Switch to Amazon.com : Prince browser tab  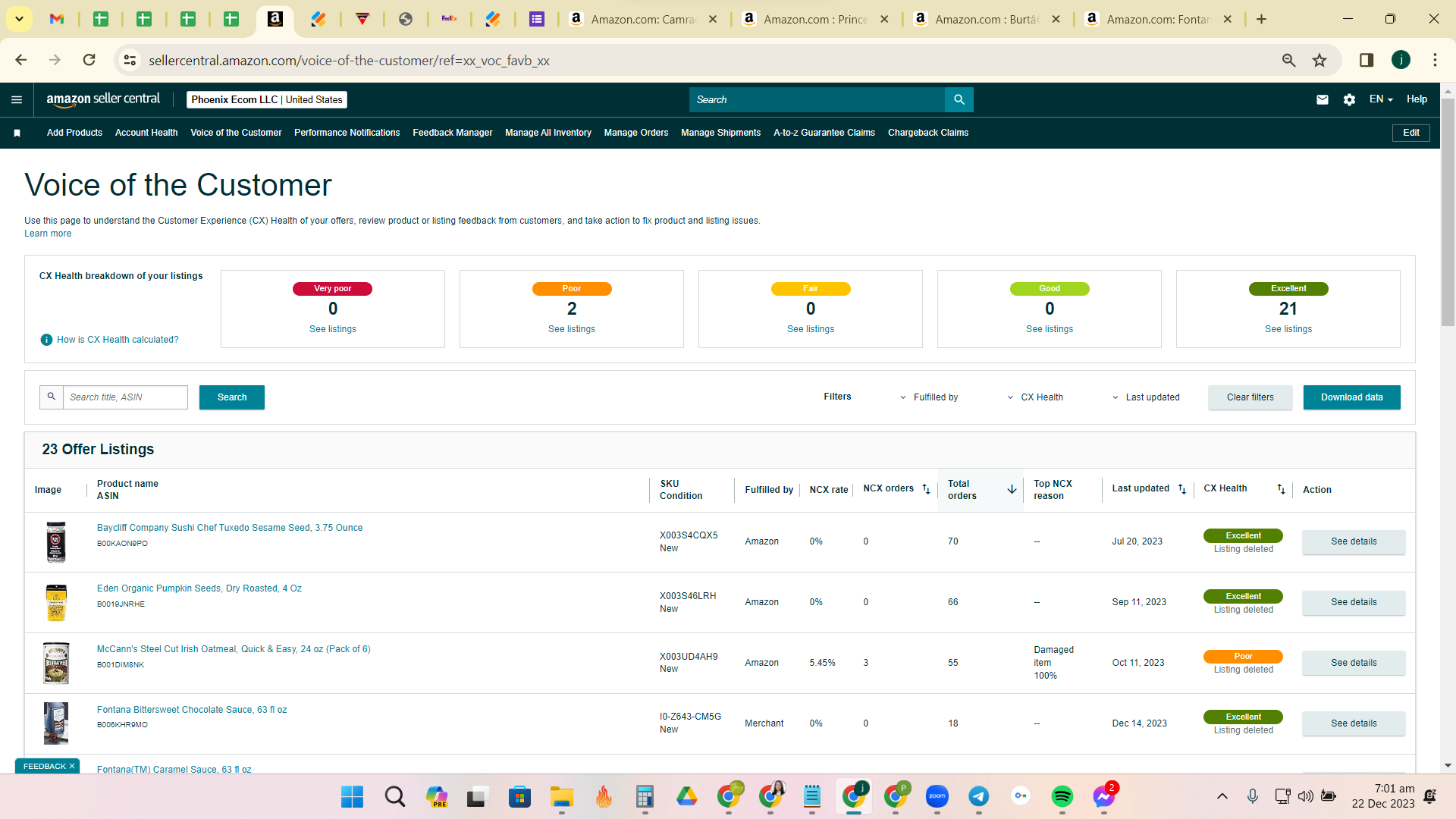(x=816, y=19)
